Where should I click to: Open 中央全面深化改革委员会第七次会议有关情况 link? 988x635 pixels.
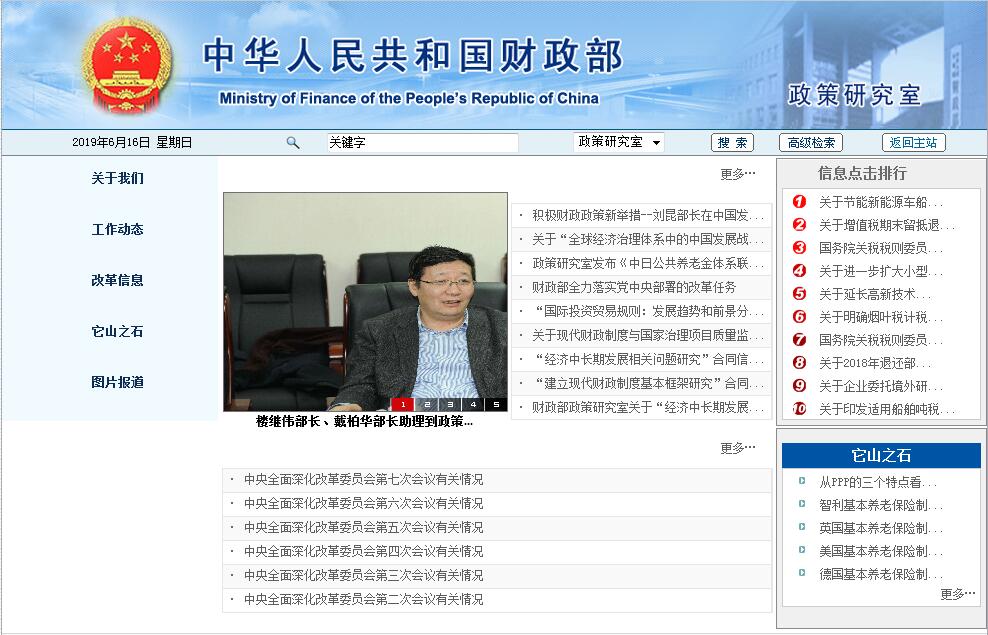coord(363,479)
